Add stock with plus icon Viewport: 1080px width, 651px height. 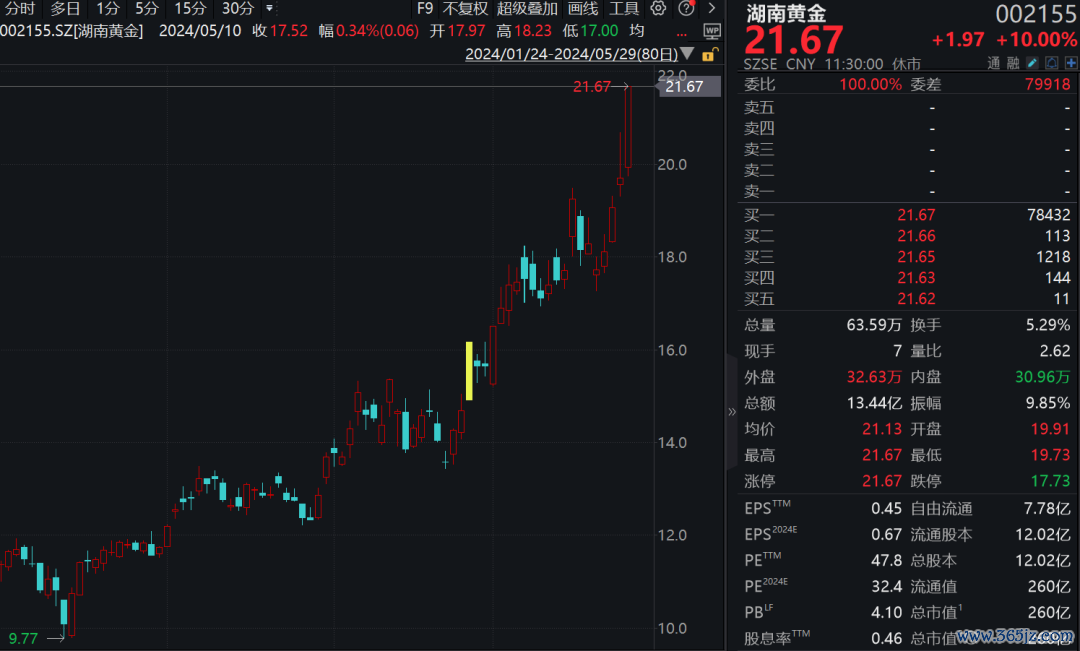pos(1071,63)
